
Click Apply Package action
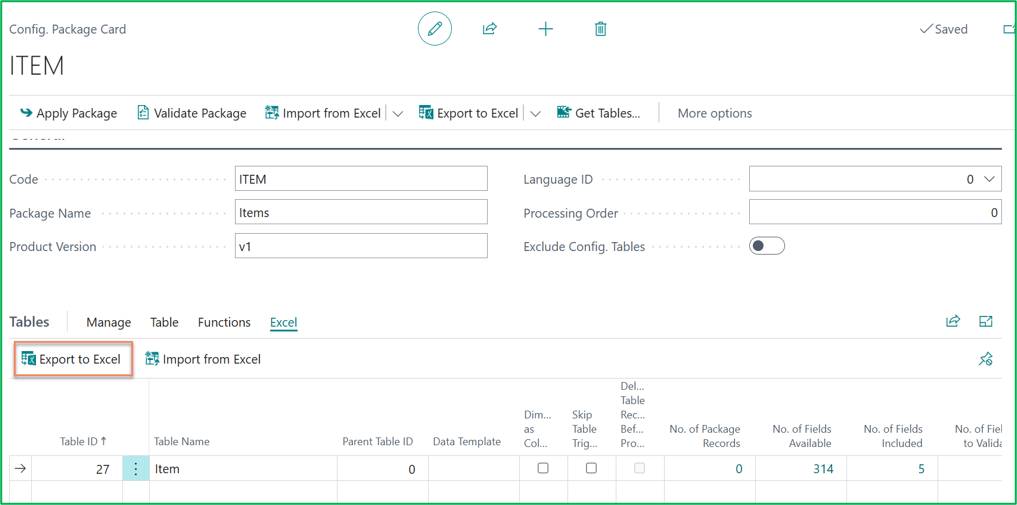click(68, 113)
